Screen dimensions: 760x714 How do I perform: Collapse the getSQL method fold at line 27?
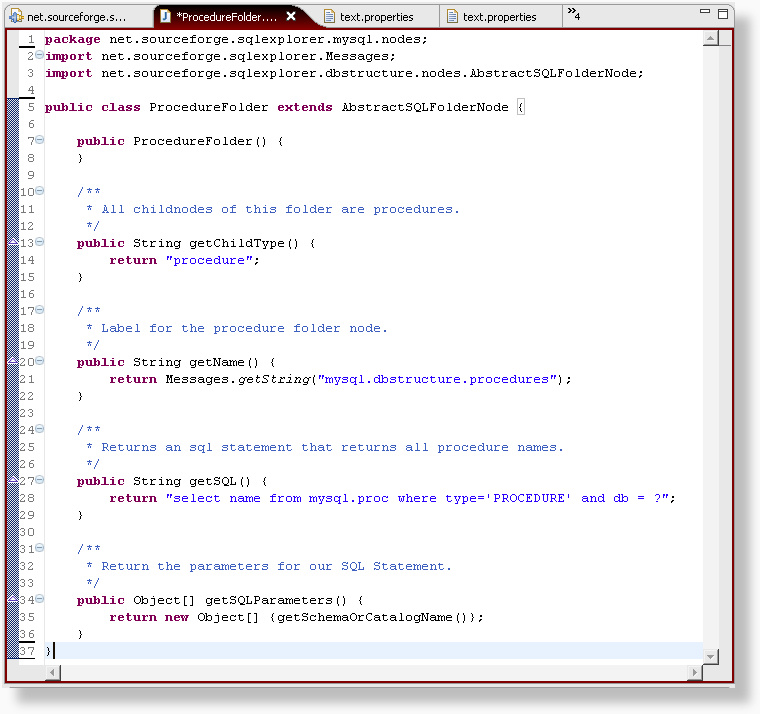click(x=40, y=479)
